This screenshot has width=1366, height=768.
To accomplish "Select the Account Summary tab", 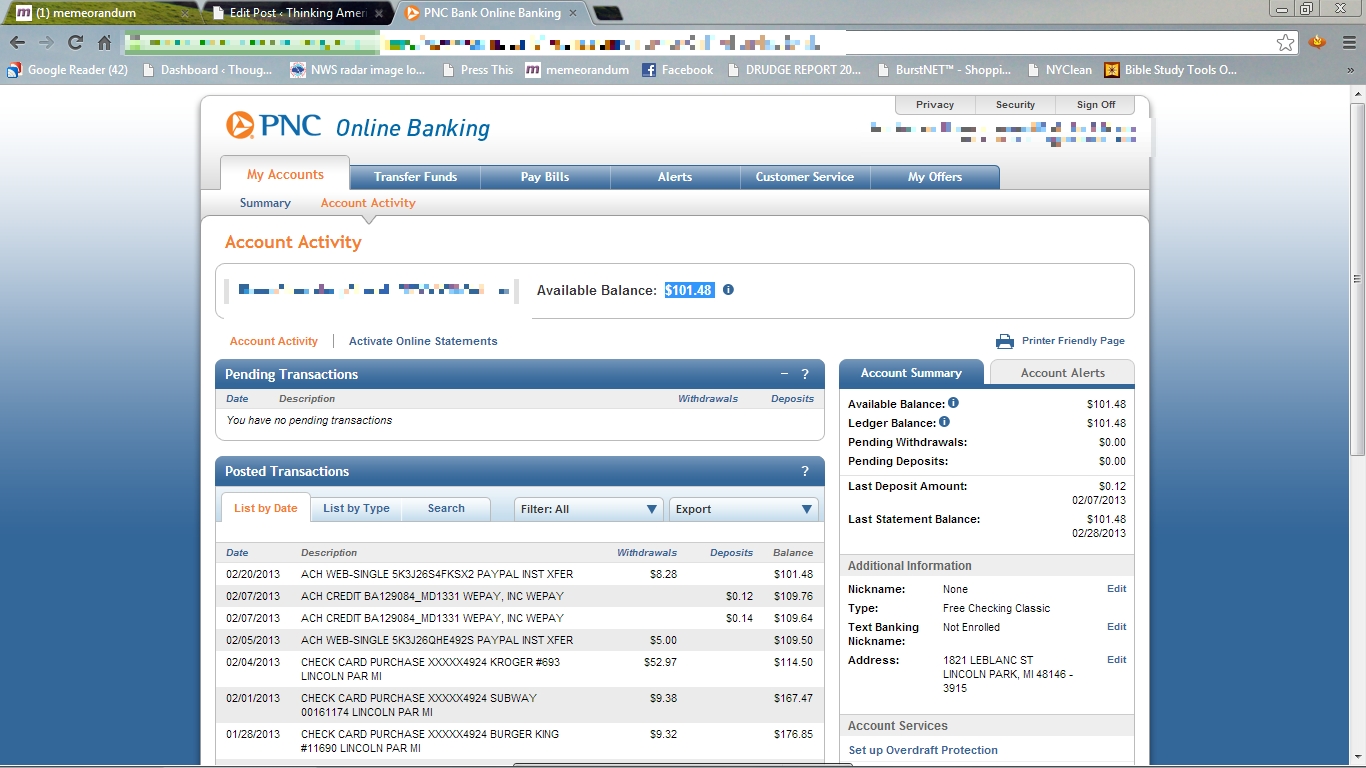I will click(911, 373).
